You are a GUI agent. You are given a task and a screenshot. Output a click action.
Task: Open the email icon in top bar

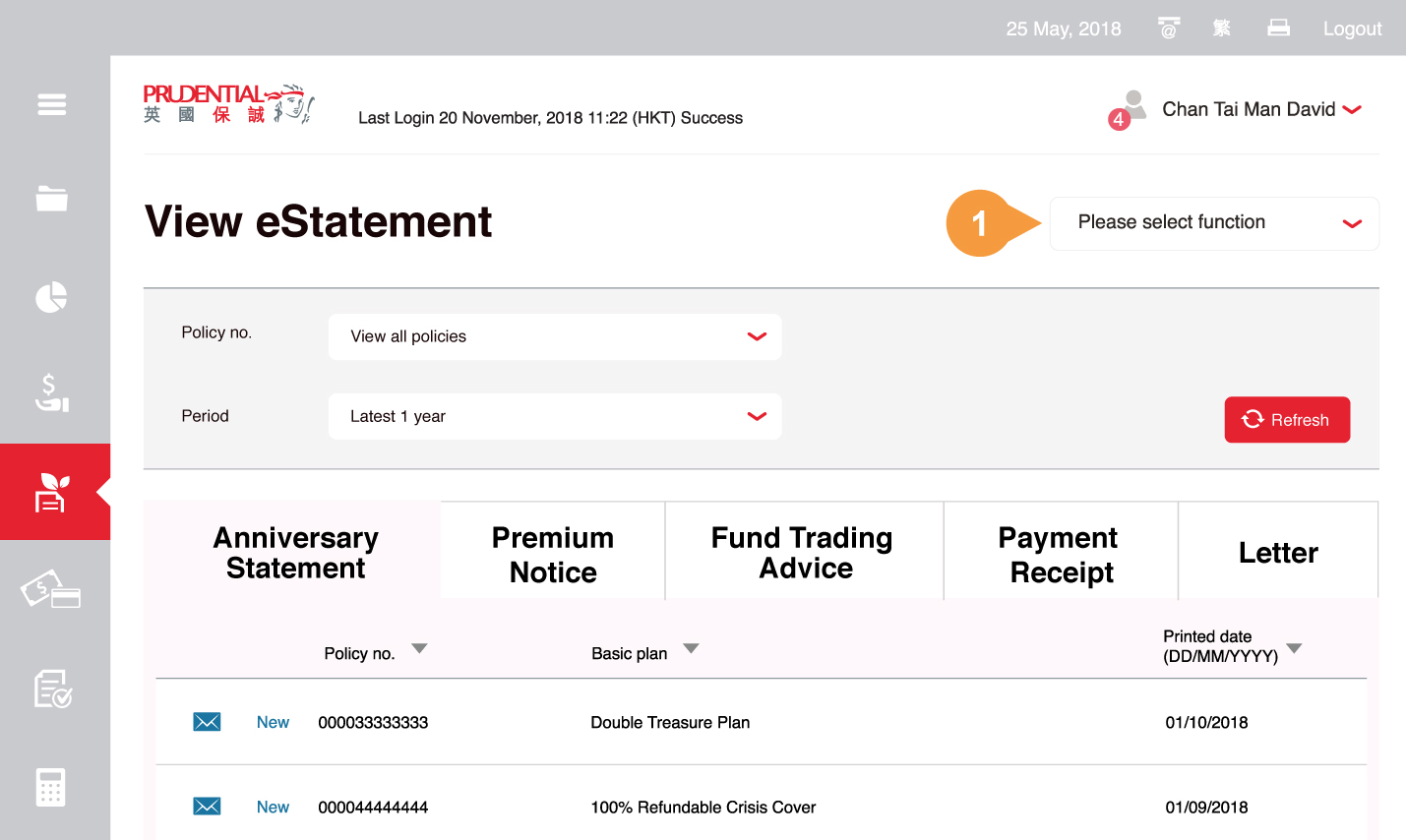1169,29
